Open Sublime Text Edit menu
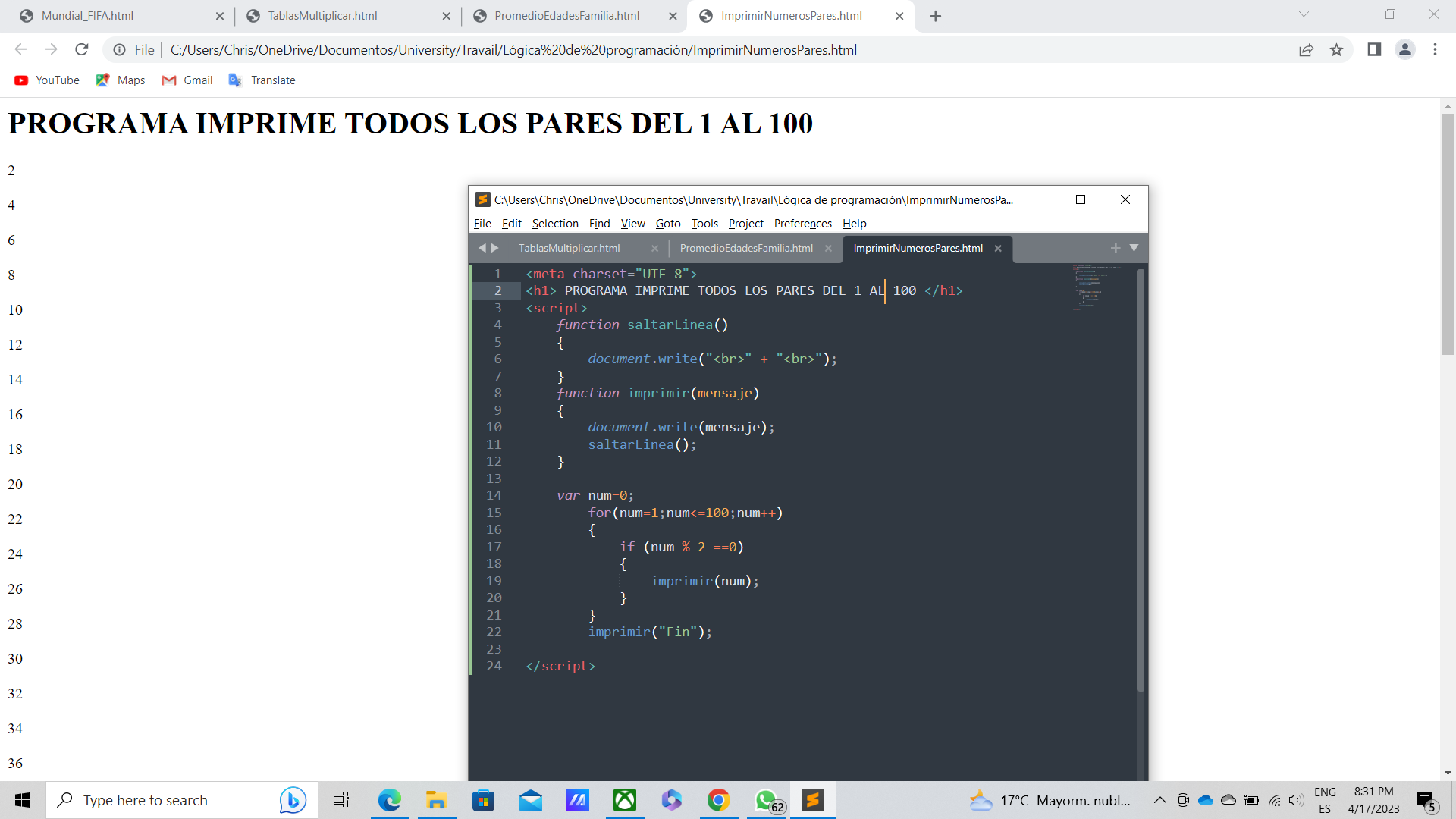The image size is (1456, 819). 512,224
